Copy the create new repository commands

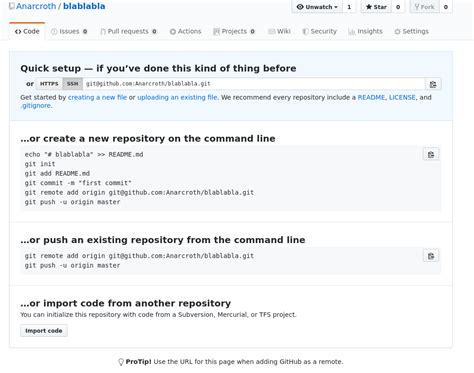[431, 155]
